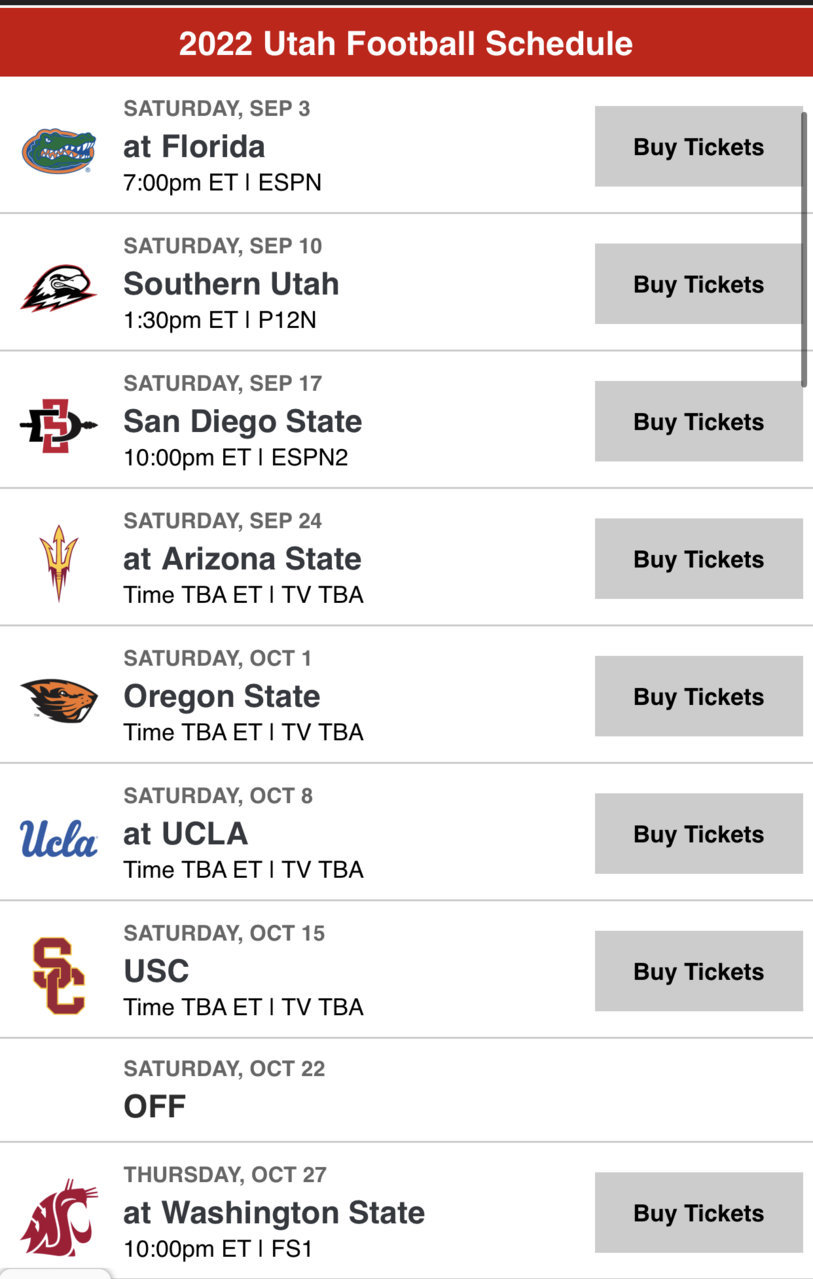Select the "at Washington State" game title
This screenshot has height=1279, width=813.
click(x=274, y=1213)
